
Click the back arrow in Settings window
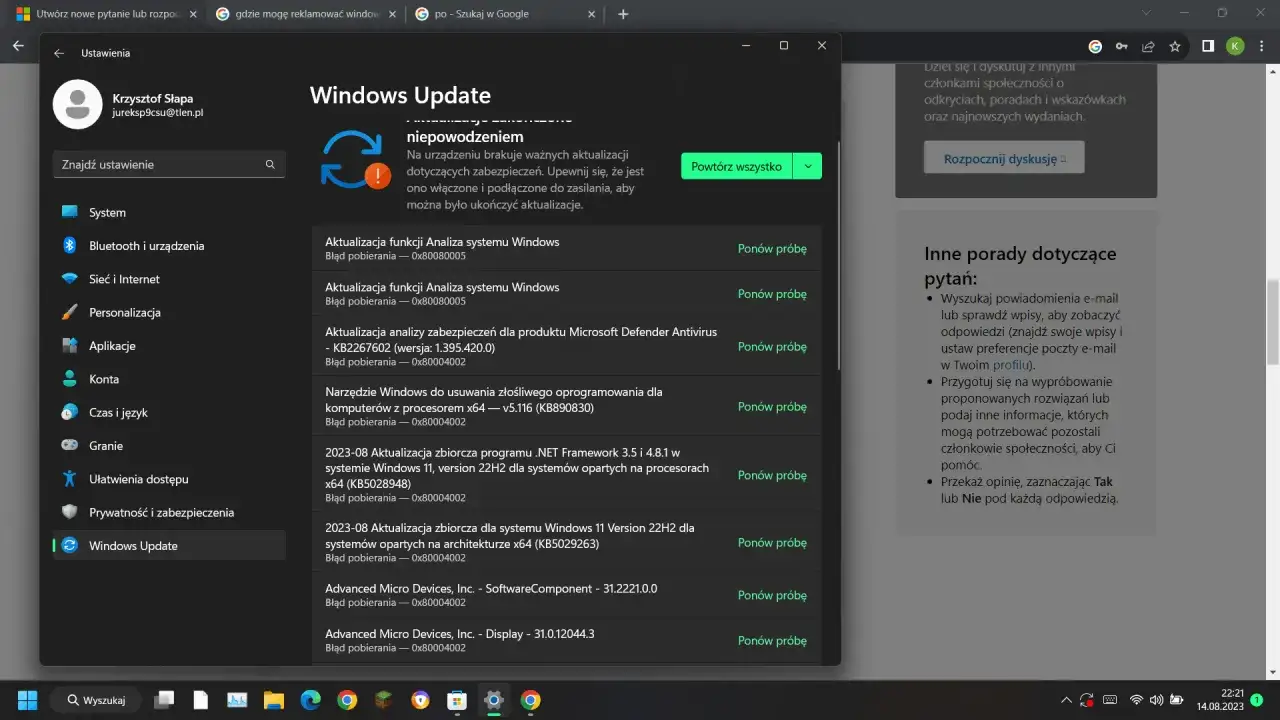[59, 53]
